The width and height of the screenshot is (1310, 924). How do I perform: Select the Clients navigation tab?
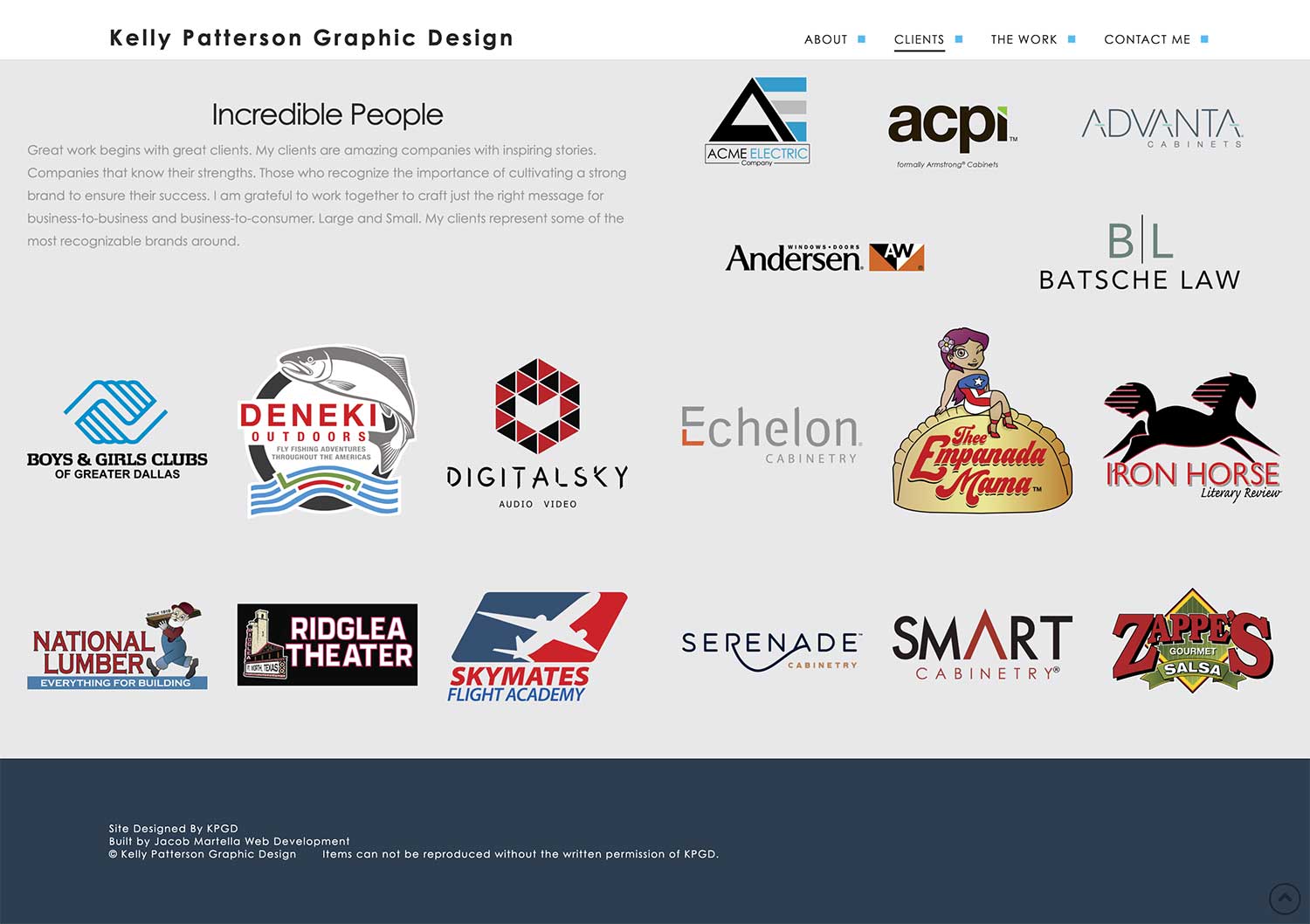(x=919, y=39)
